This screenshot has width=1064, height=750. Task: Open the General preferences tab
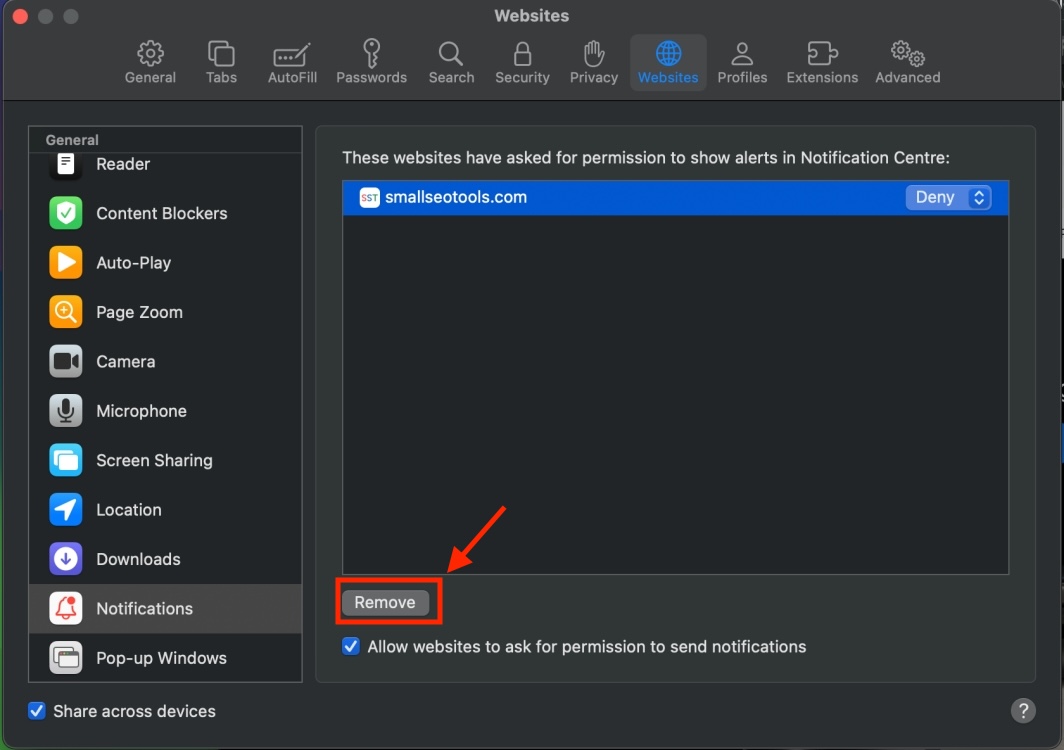click(150, 62)
